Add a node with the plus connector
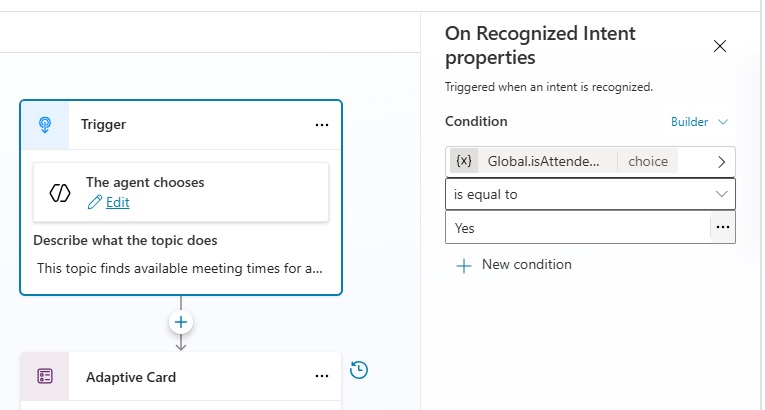 (x=181, y=322)
